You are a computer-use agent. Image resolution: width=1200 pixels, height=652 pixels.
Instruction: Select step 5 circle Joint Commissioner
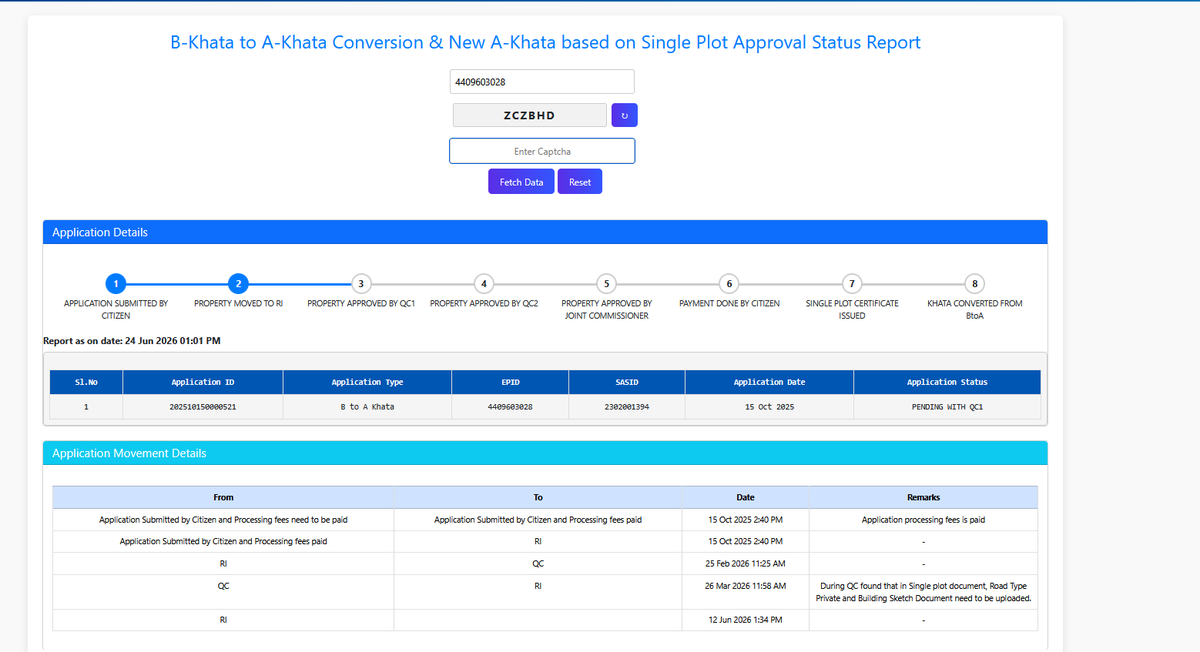click(x=606, y=282)
